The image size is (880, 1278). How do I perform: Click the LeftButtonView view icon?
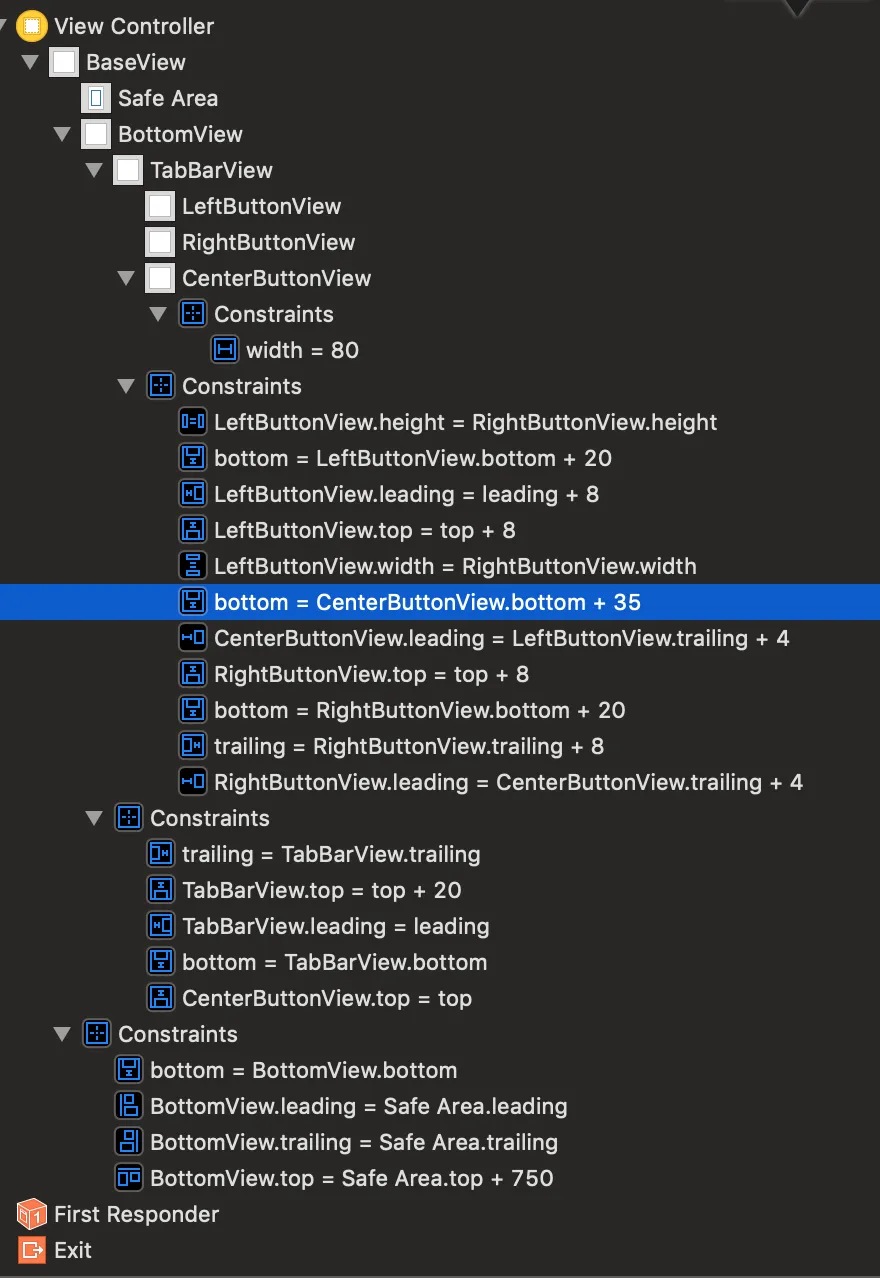point(160,206)
